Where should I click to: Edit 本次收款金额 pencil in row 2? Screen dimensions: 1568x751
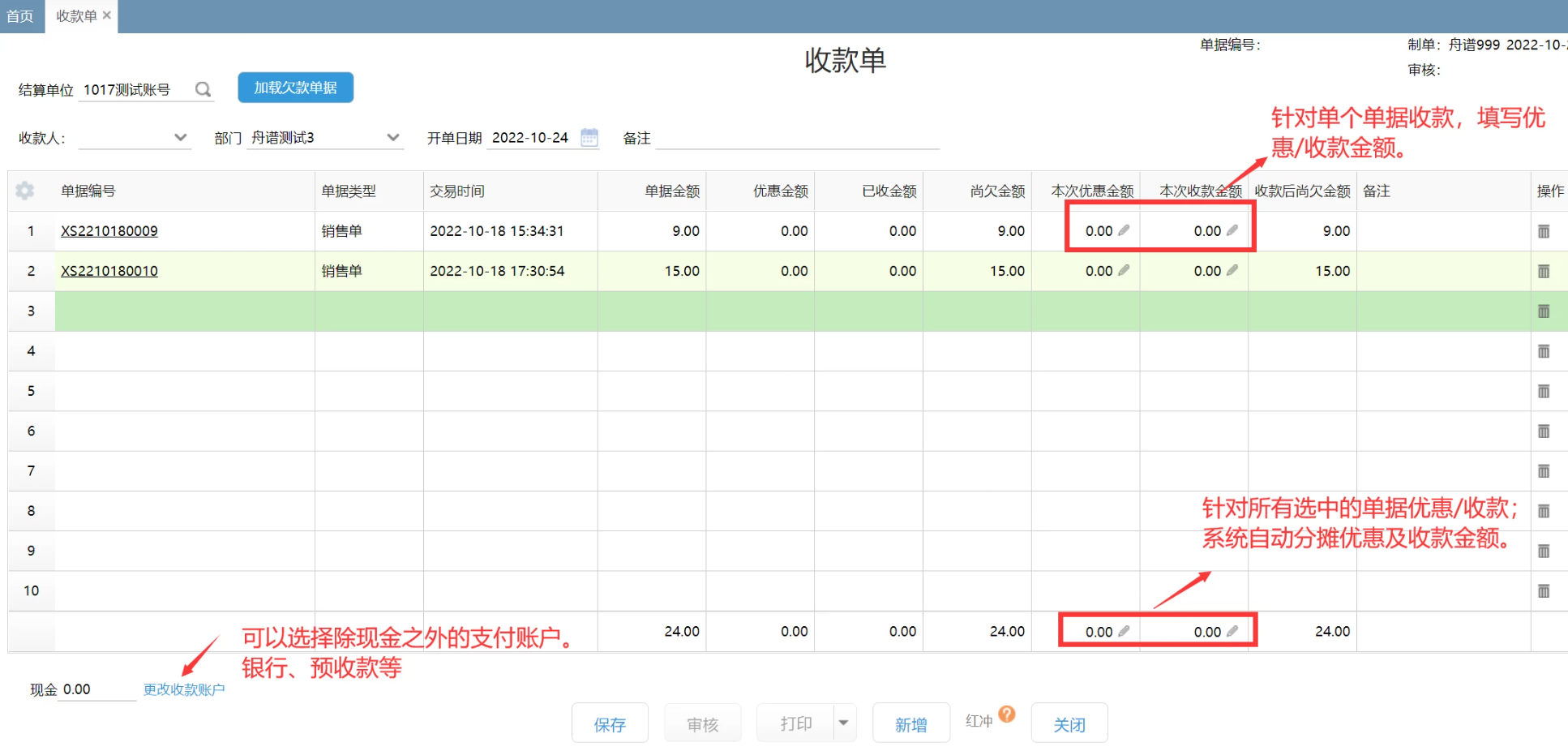1232,270
